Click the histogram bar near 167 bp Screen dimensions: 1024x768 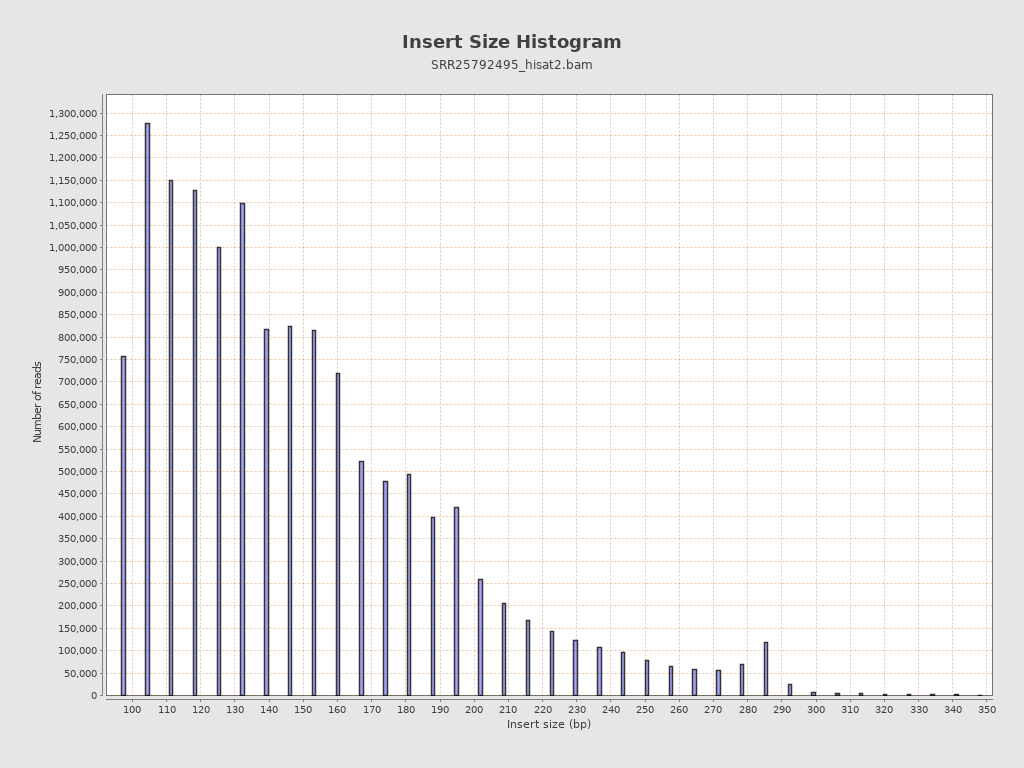click(362, 579)
